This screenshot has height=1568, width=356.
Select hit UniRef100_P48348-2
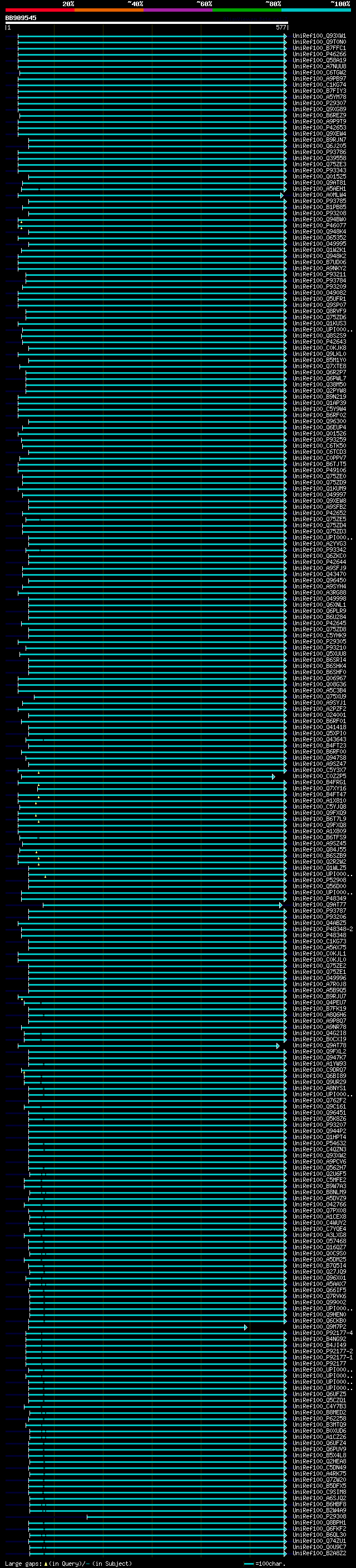(323, 929)
